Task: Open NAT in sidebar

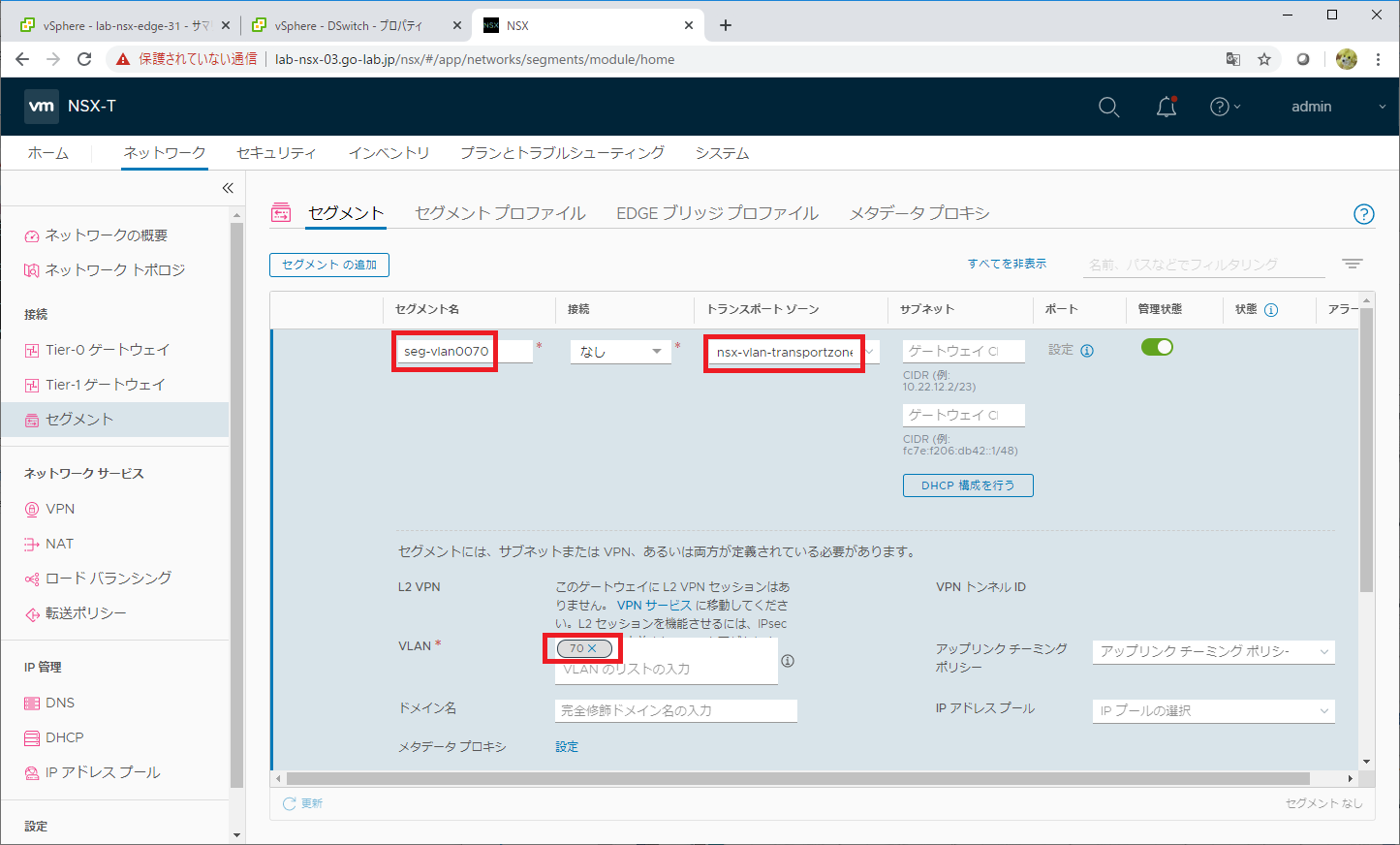Action: pyautogui.click(x=59, y=544)
